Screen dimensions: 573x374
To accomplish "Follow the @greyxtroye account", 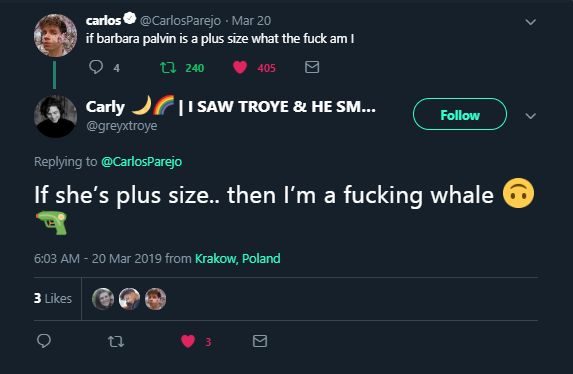I will coord(460,114).
